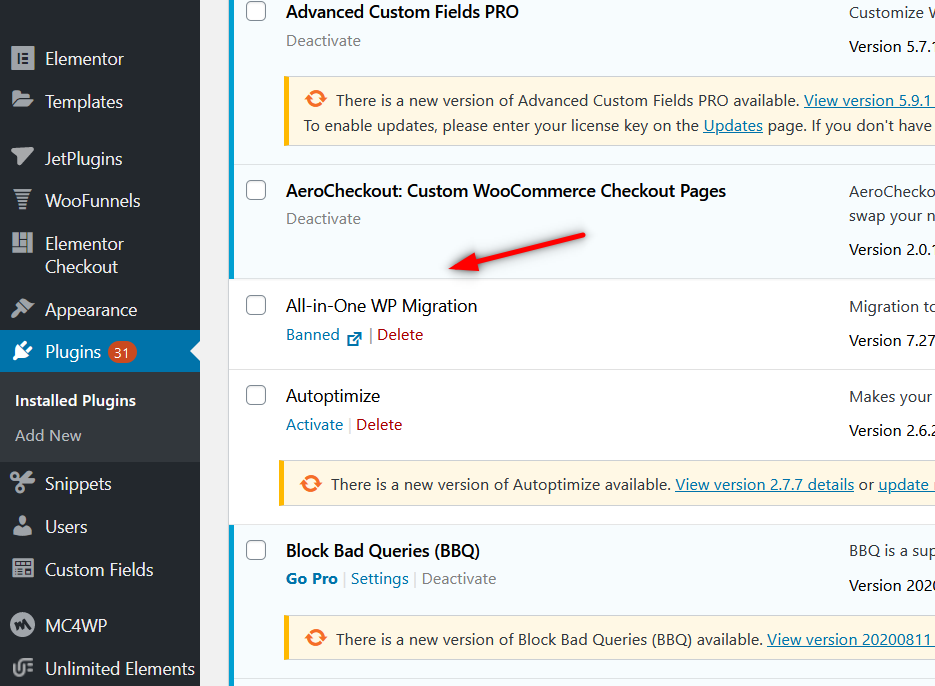Open JetPlugins via its sidebar icon
935x686 pixels.
[x=23, y=158]
